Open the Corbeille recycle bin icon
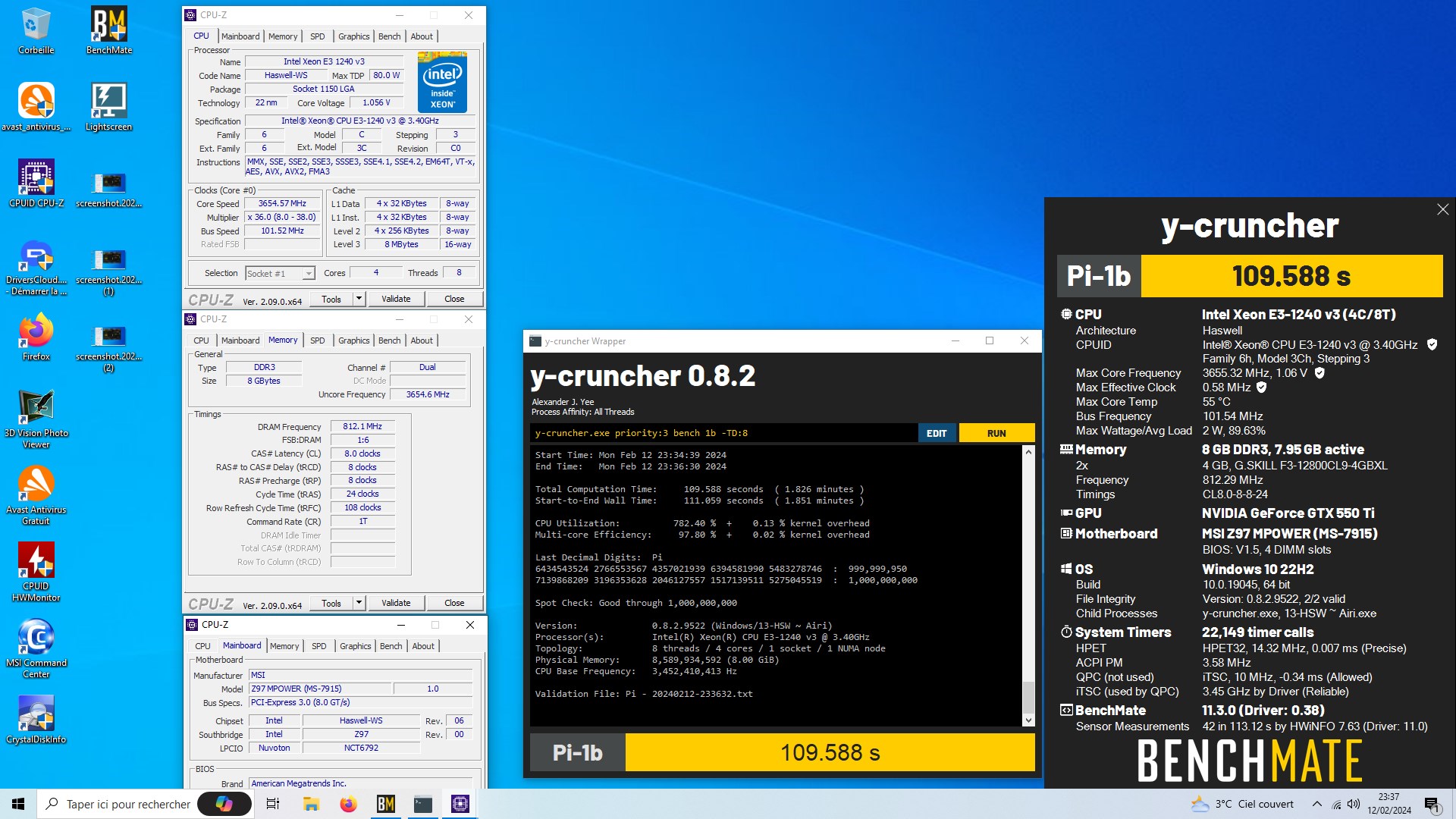This screenshot has width=1456, height=819. (36, 31)
